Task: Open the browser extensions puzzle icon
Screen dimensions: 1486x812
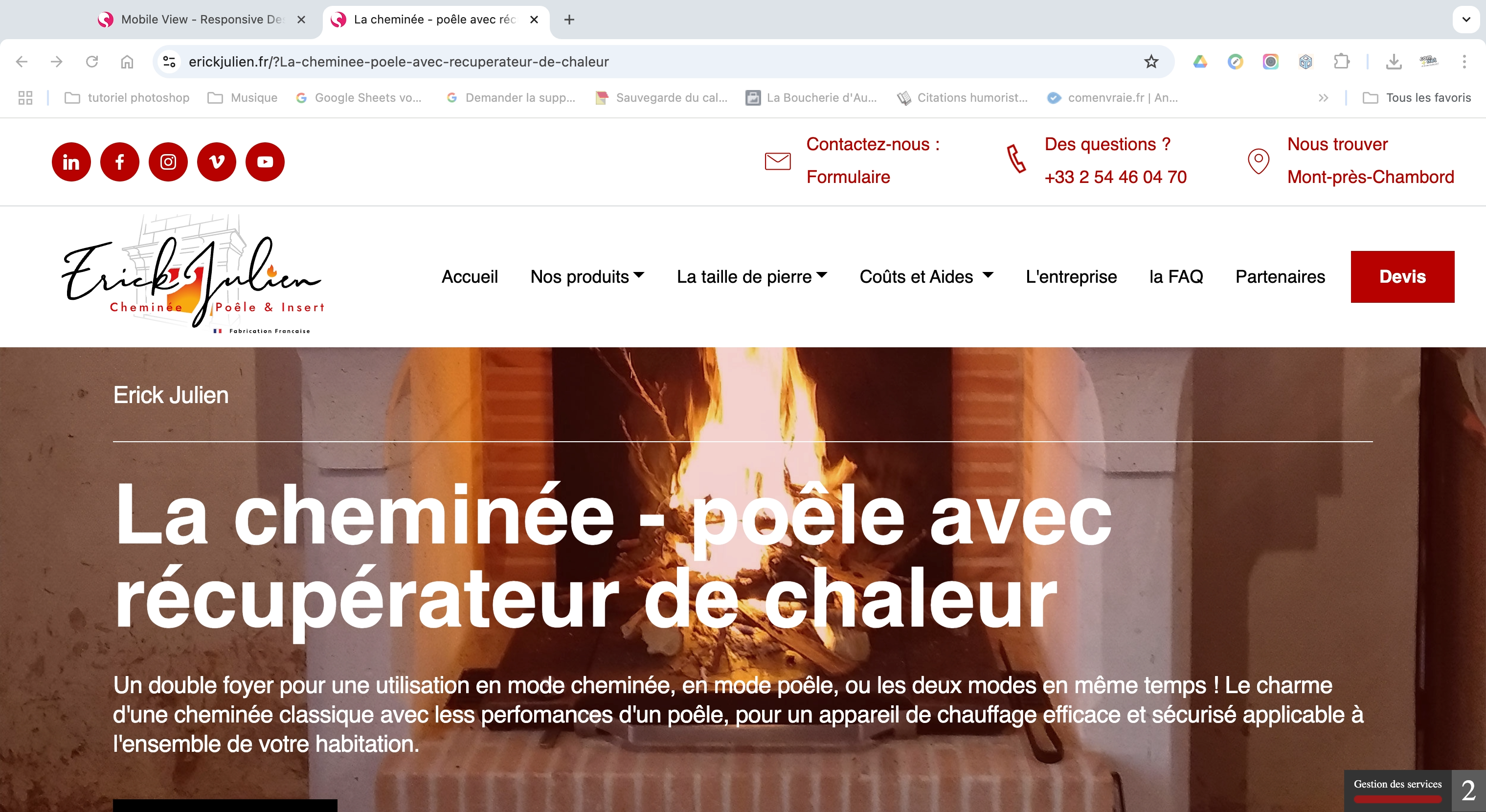Action: pyautogui.click(x=1341, y=62)
